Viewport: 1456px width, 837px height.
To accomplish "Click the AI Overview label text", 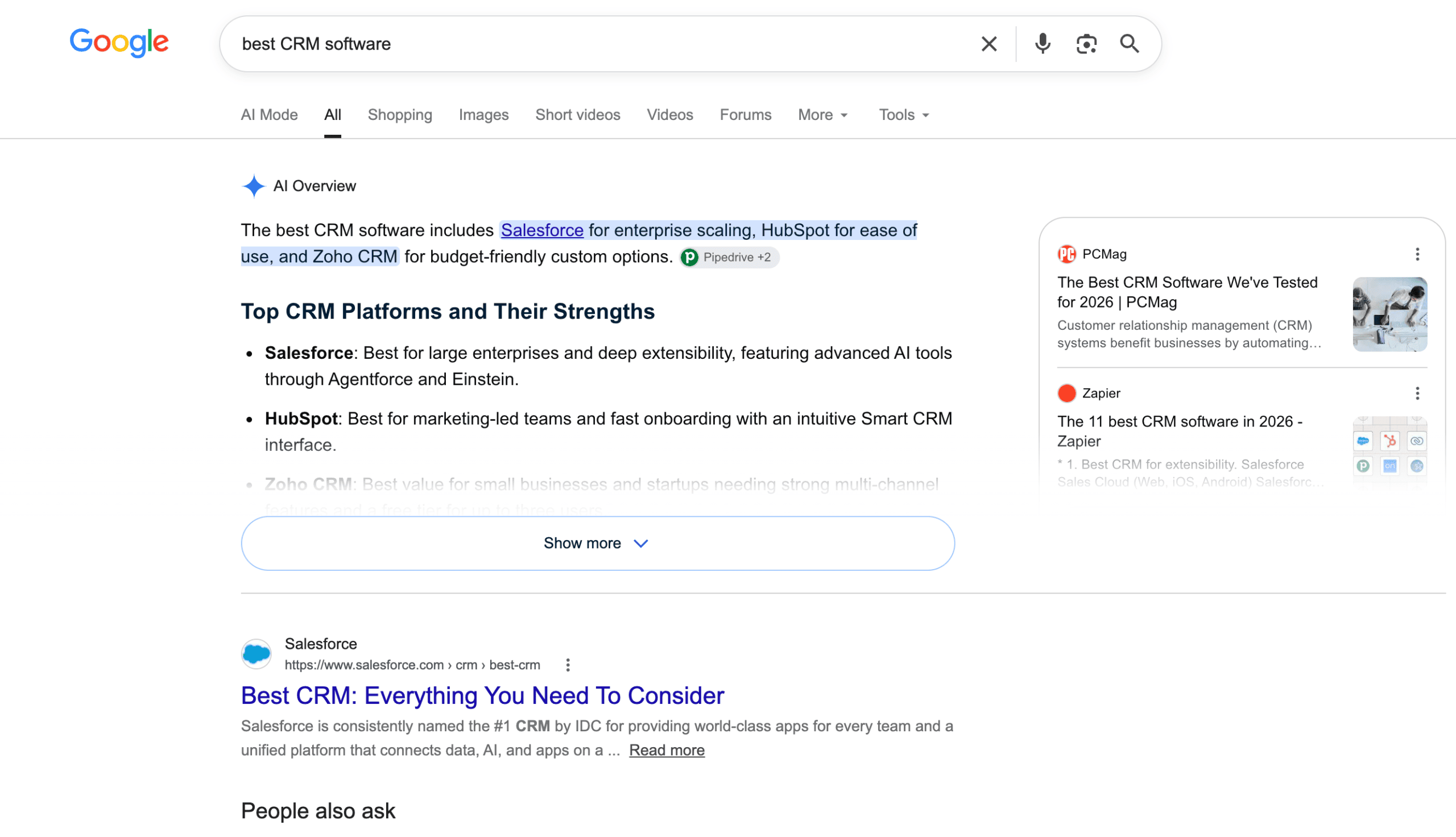I will tap(315, 187).
